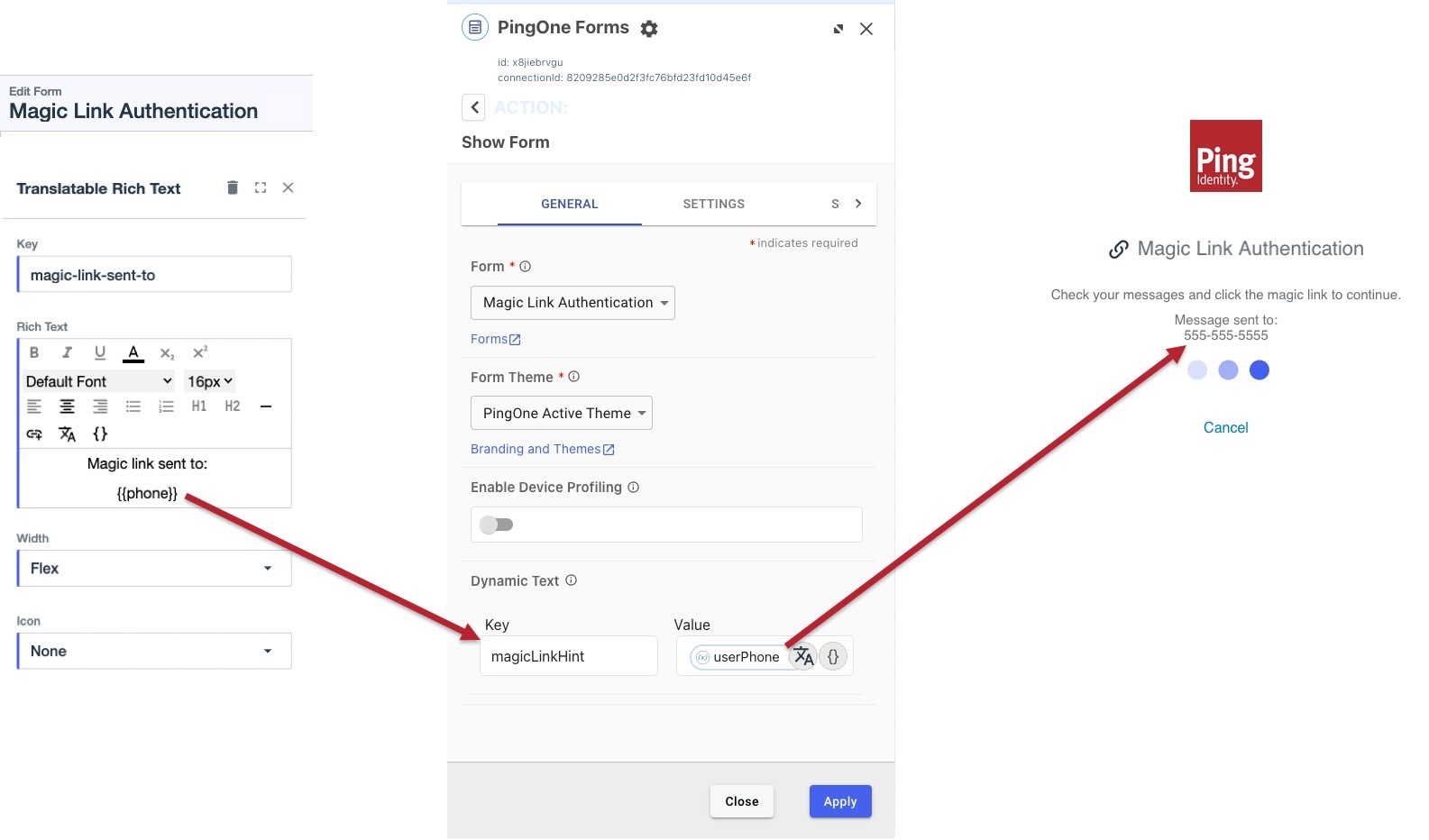Select the GENERAL tab
The image size is (1429, 840).
pos(569,204)
